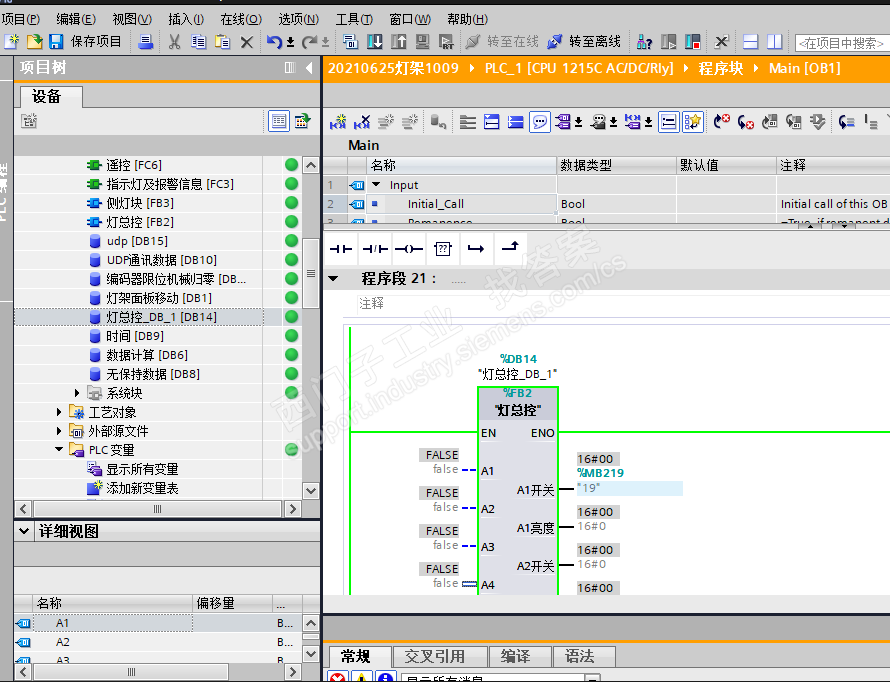Collapse the 程序段 21 network
The image size is (890, 682).
[x=334, y=279]
